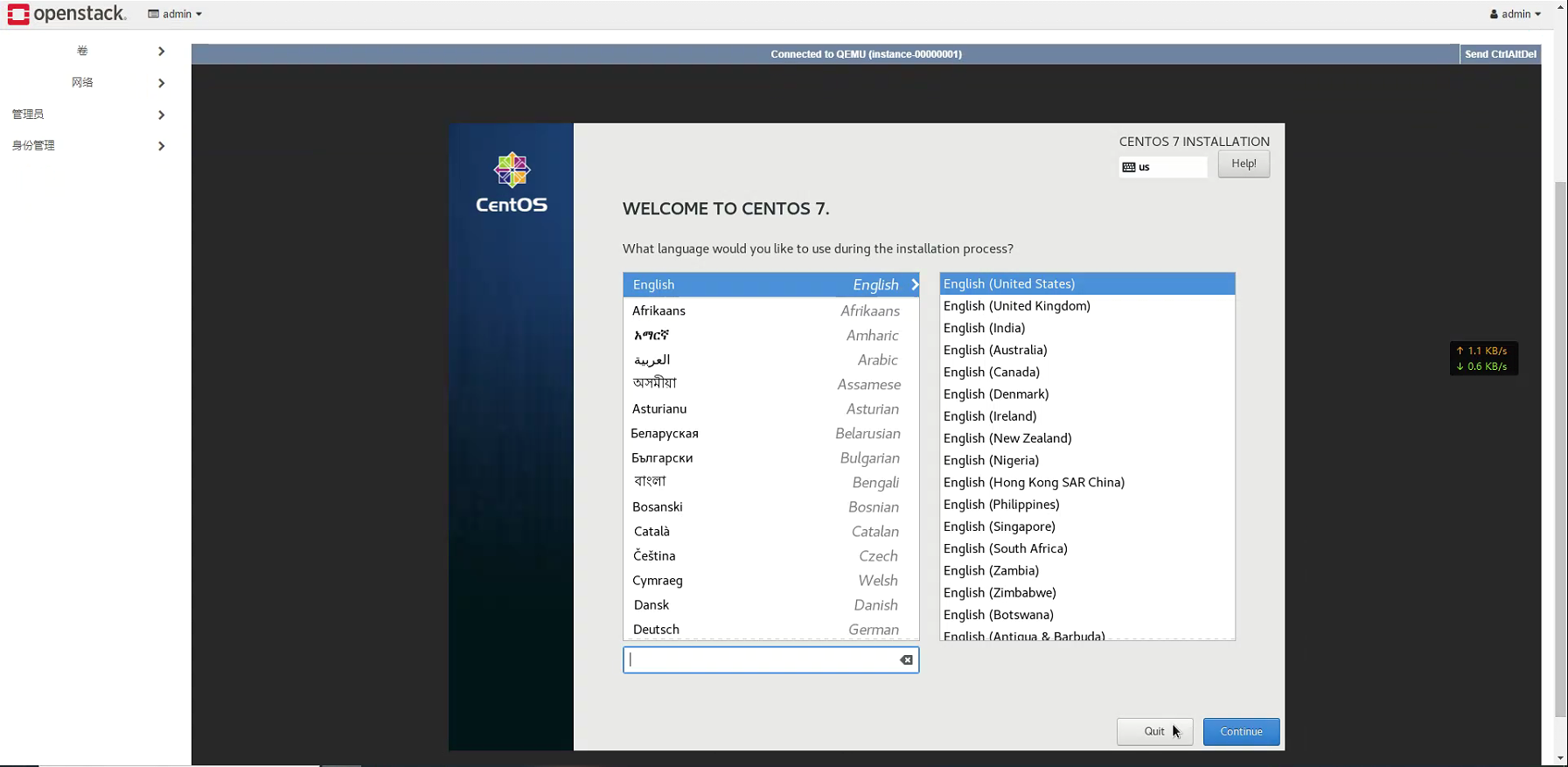Select Amharic in the language list

coord(771,336)
